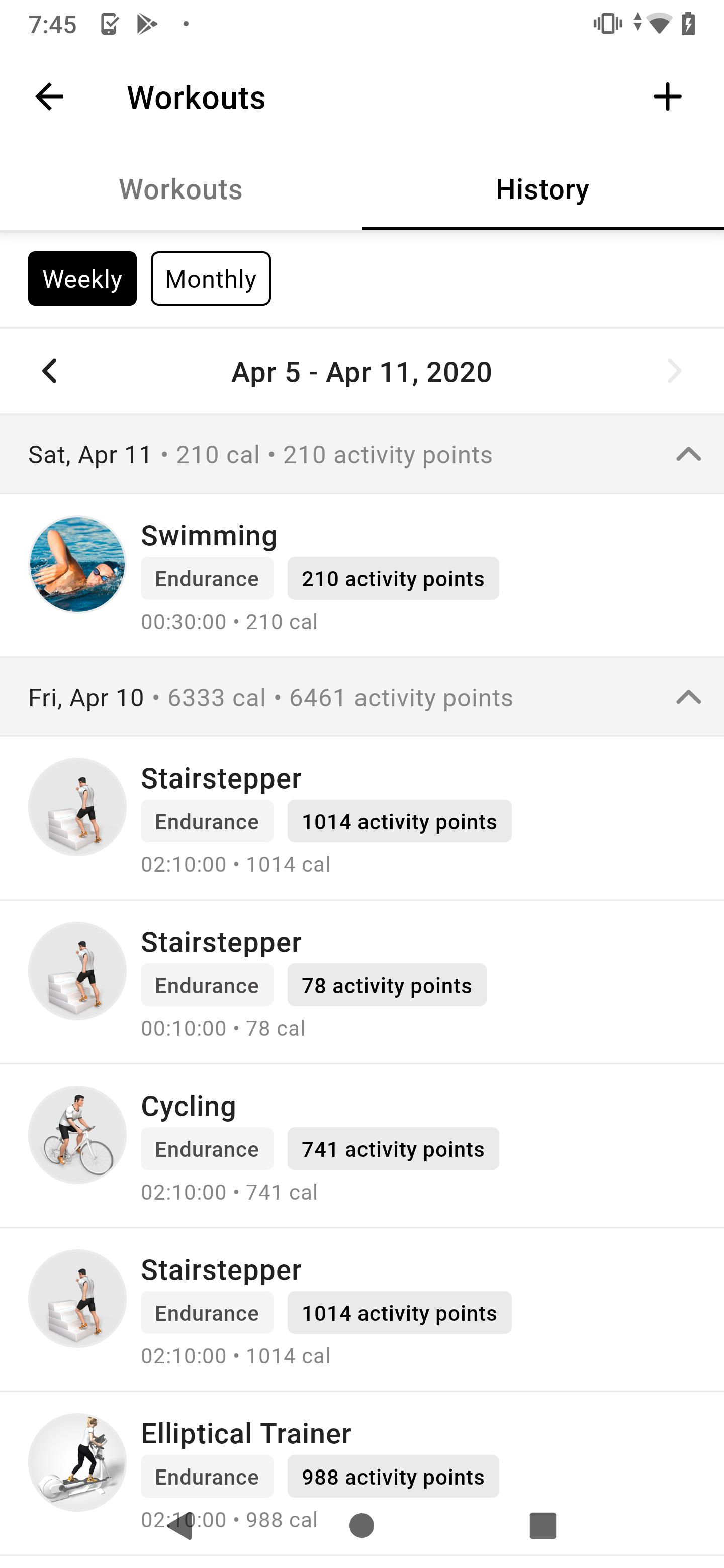Switch to the Workouts tab
724x1568 pixels.
[181, 189]
